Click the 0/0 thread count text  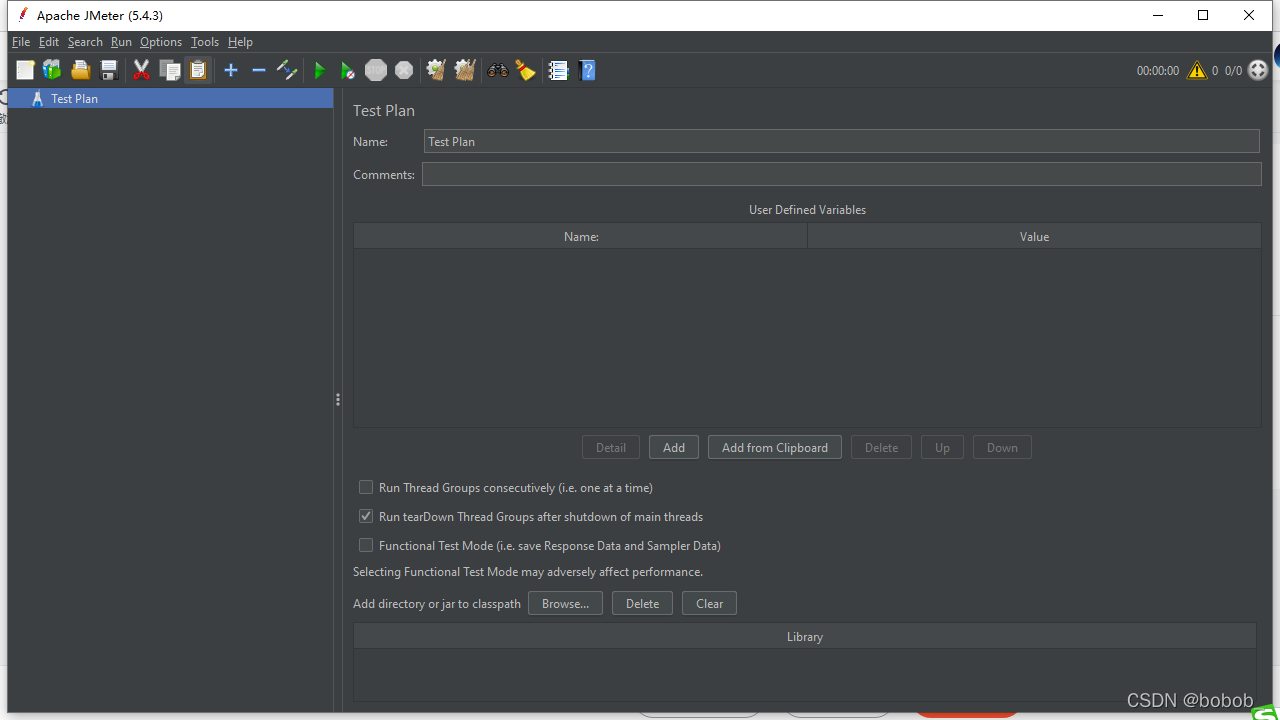click(x=1233, y=71)
